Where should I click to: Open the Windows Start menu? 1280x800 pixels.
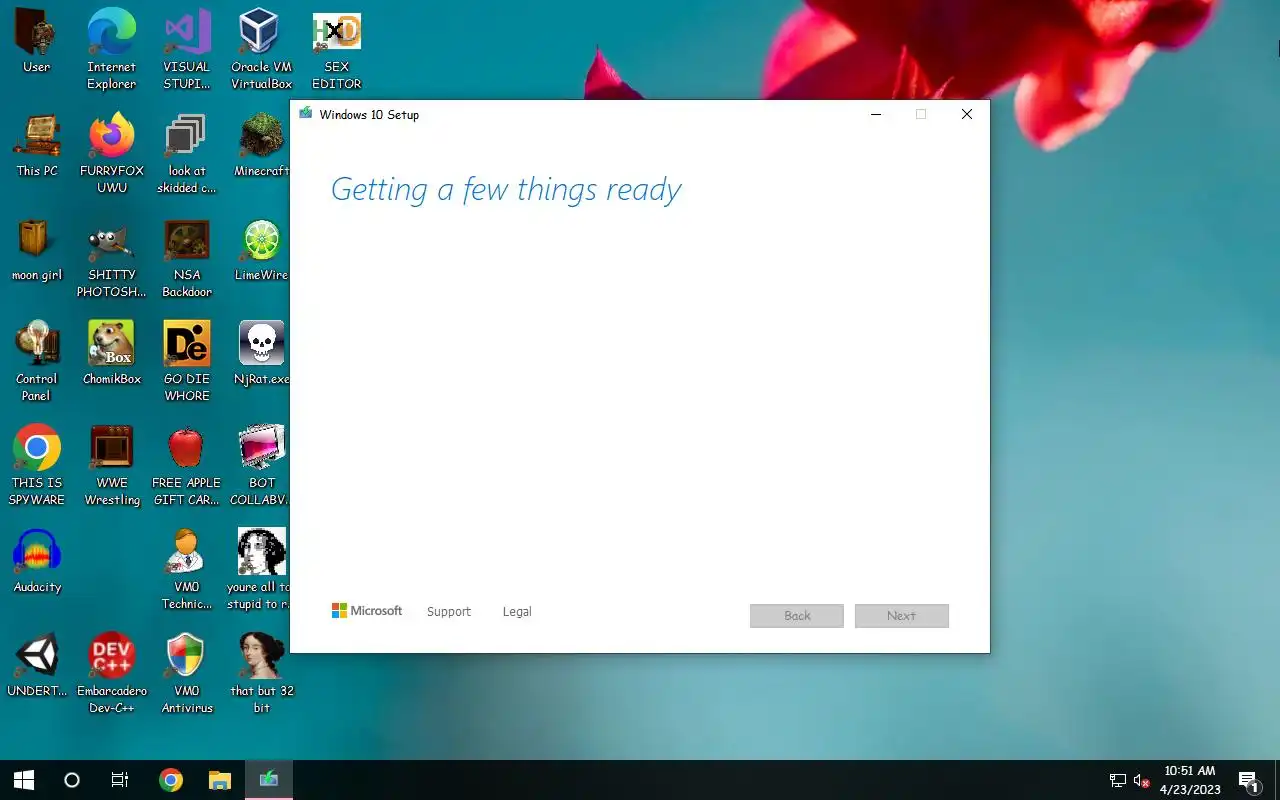coord(24,780)
